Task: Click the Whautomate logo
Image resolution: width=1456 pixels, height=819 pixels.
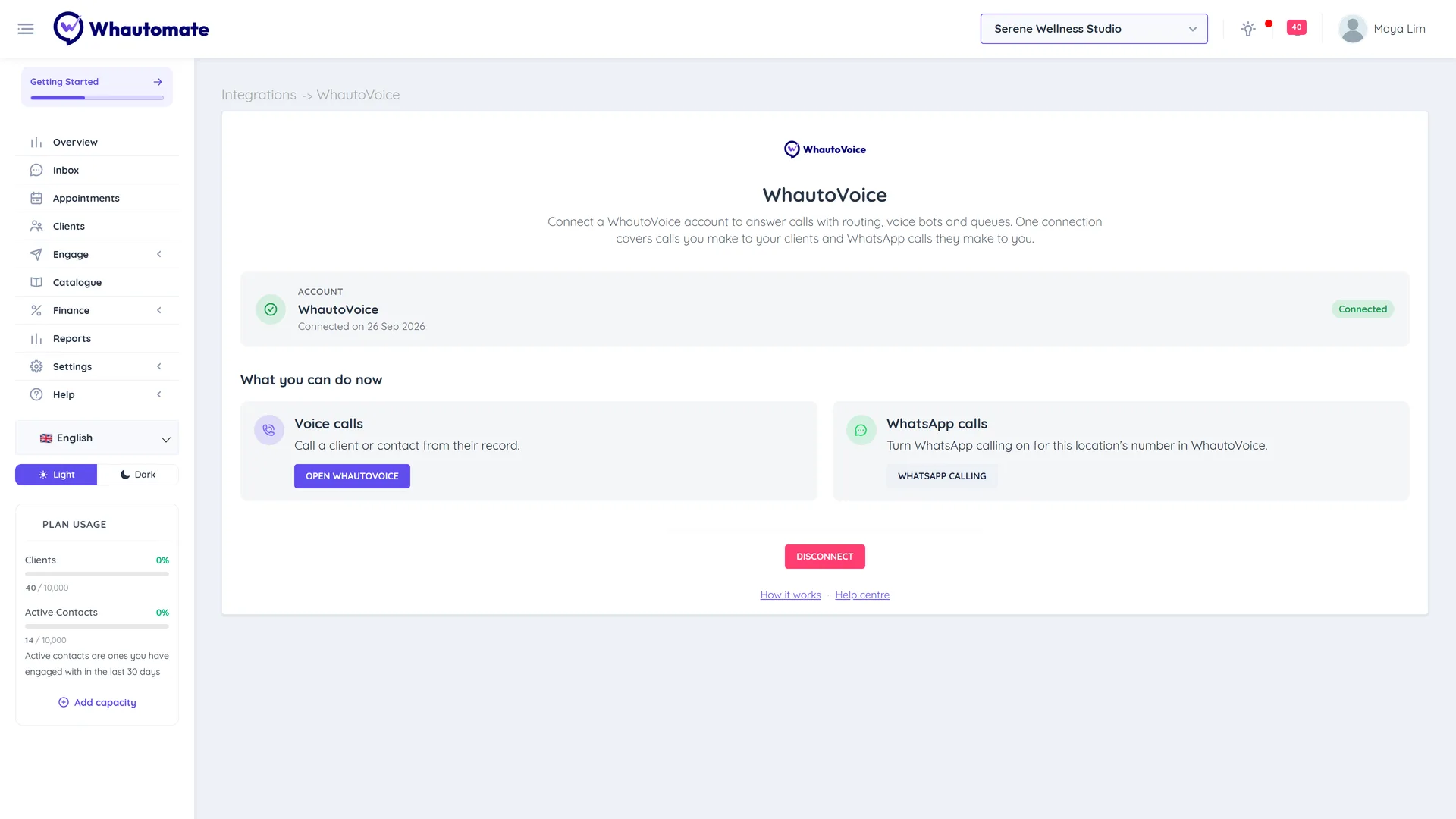Action: (131, 29)
